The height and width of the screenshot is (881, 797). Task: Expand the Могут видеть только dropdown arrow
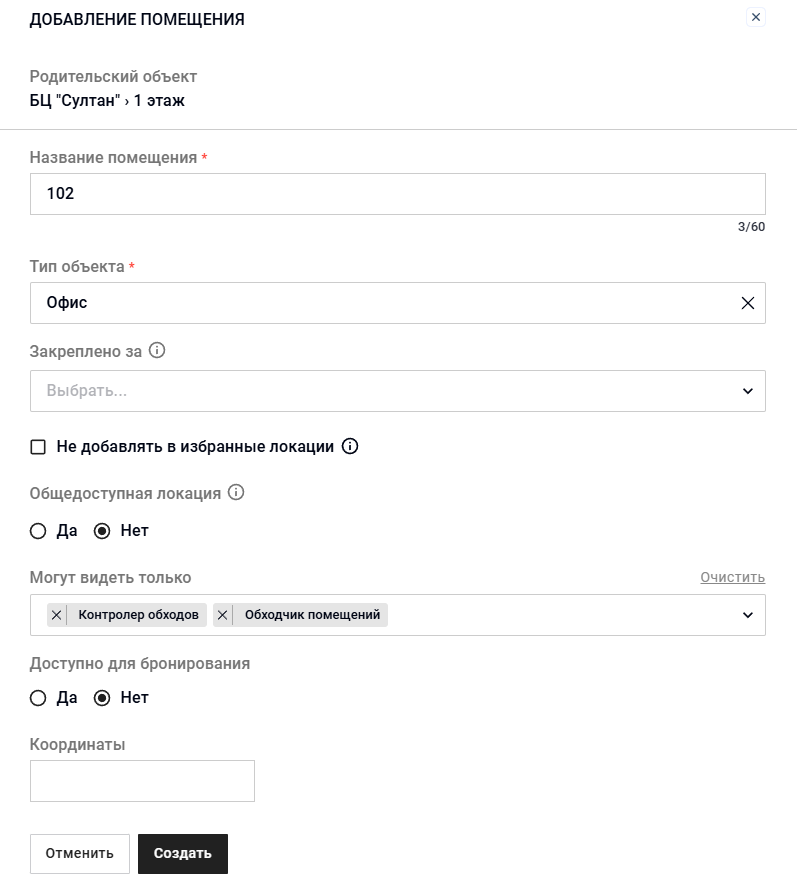(748, 615)
